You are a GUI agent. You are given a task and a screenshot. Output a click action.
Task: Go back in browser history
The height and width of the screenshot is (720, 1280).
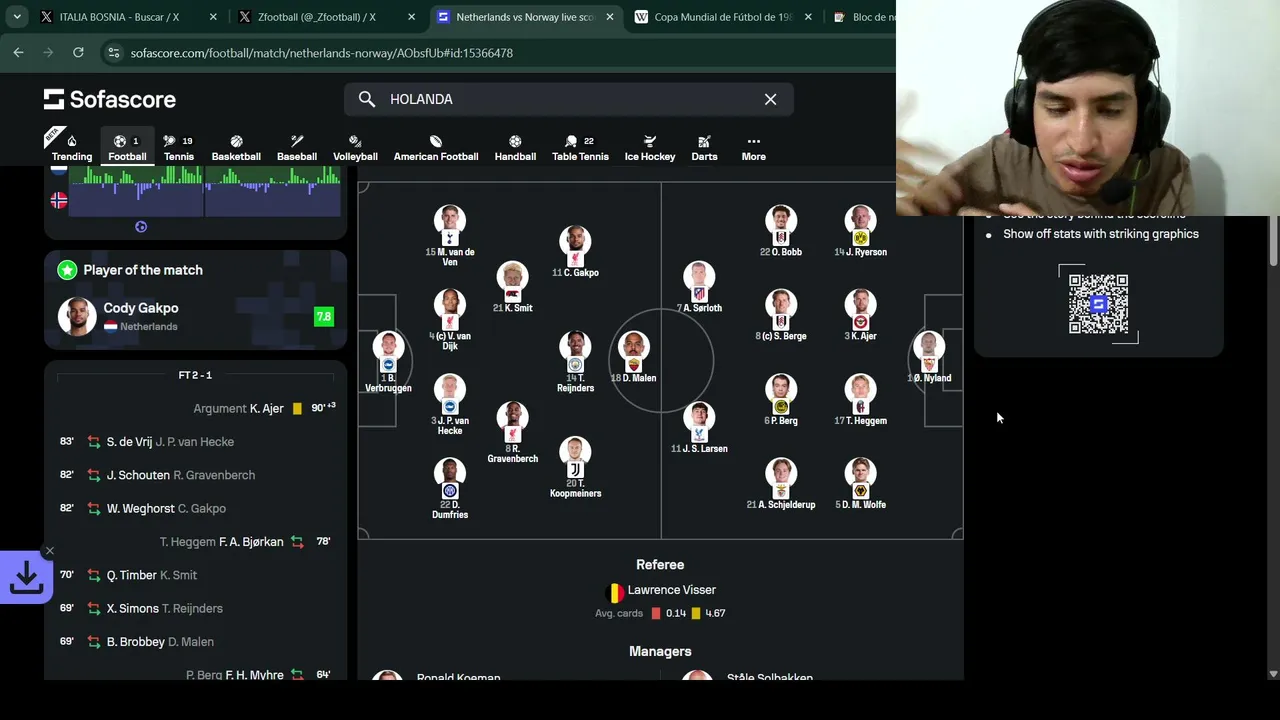click(18, 52)
